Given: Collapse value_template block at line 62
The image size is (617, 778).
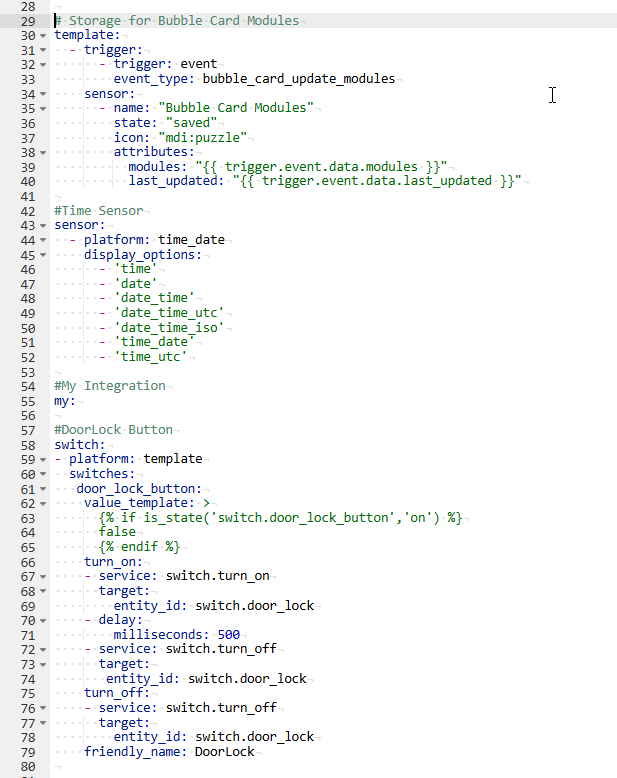Looking at the screenshot, I should coord(43,504).
